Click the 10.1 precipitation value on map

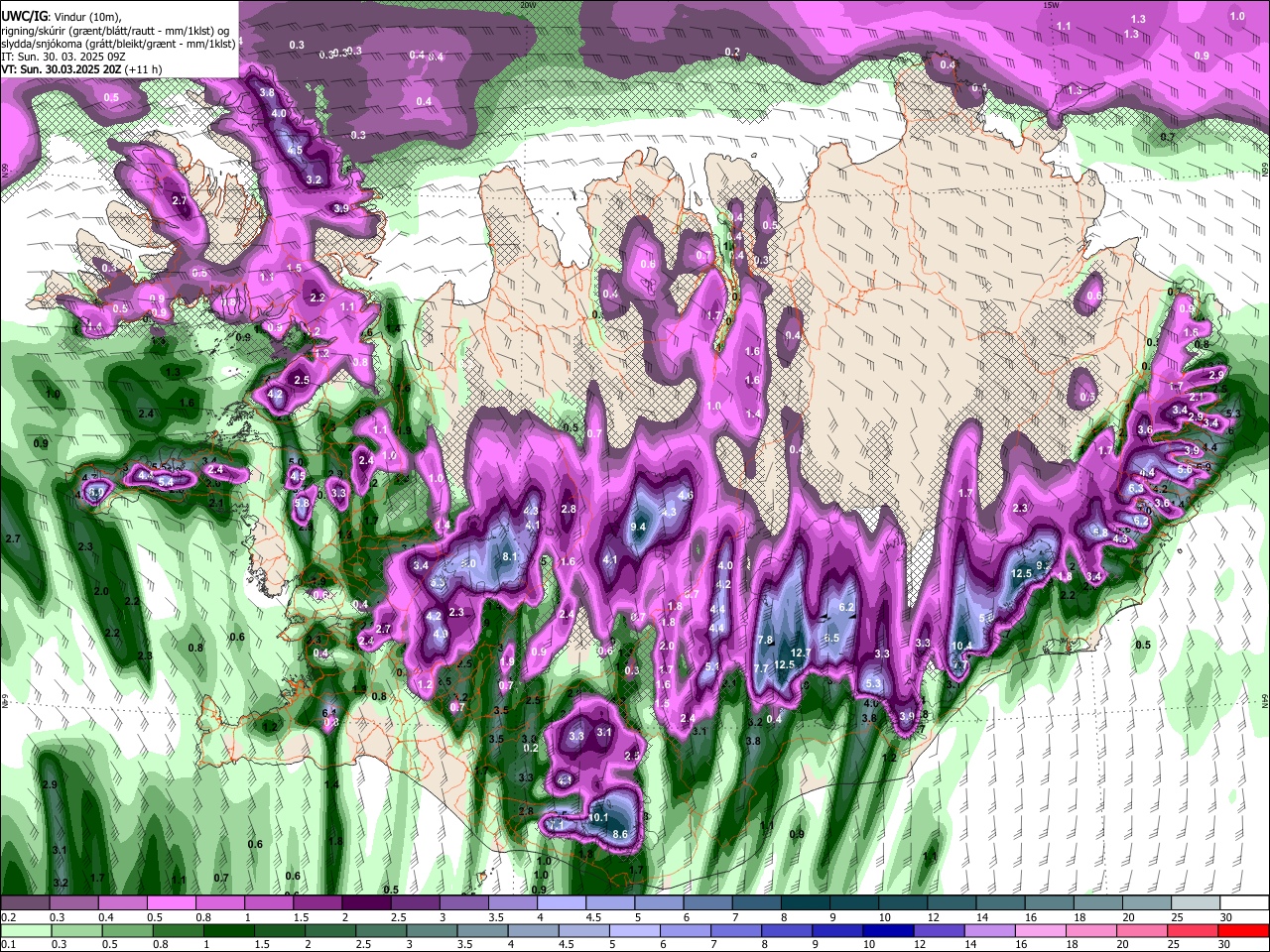coord(598,818)
